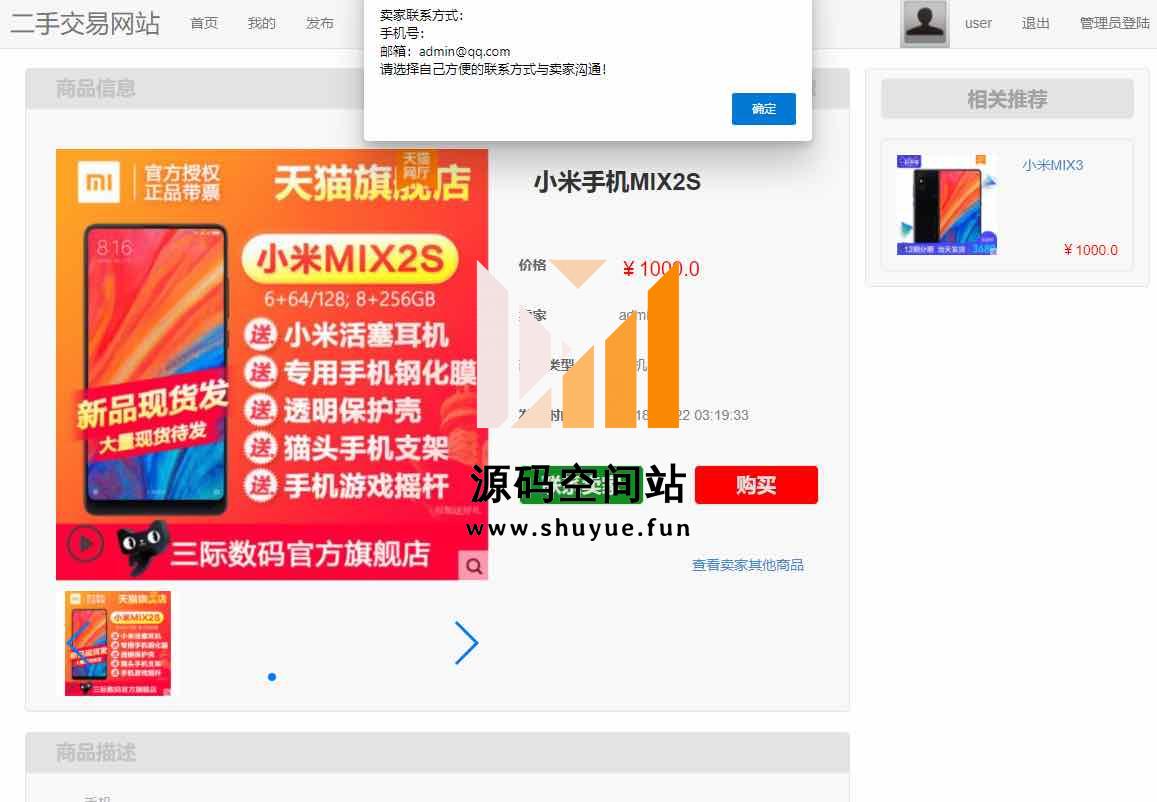This screenshot has width=1157, height=802.
Task: Click the user avatar icon
Action: click(925, 24)
